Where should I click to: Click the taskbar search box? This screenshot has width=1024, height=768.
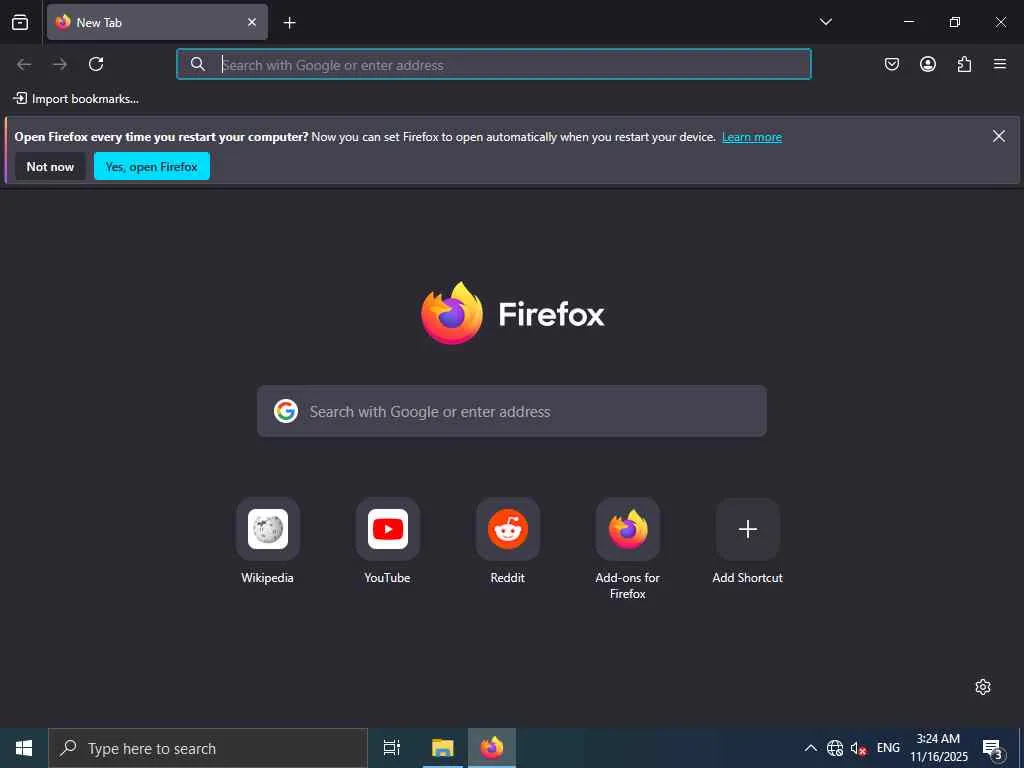tap(208, 748)
